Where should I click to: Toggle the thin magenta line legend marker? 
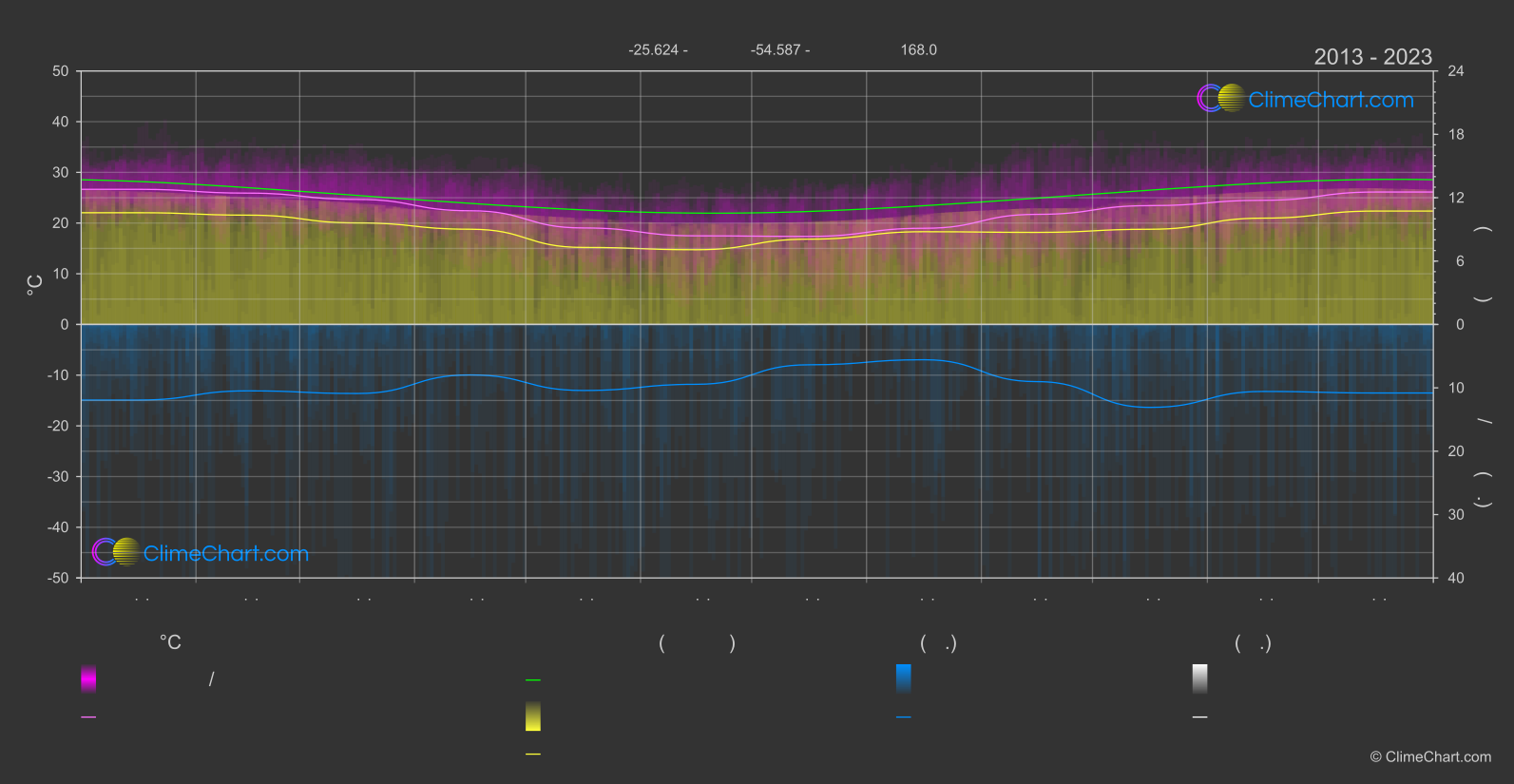pos(88,717)
